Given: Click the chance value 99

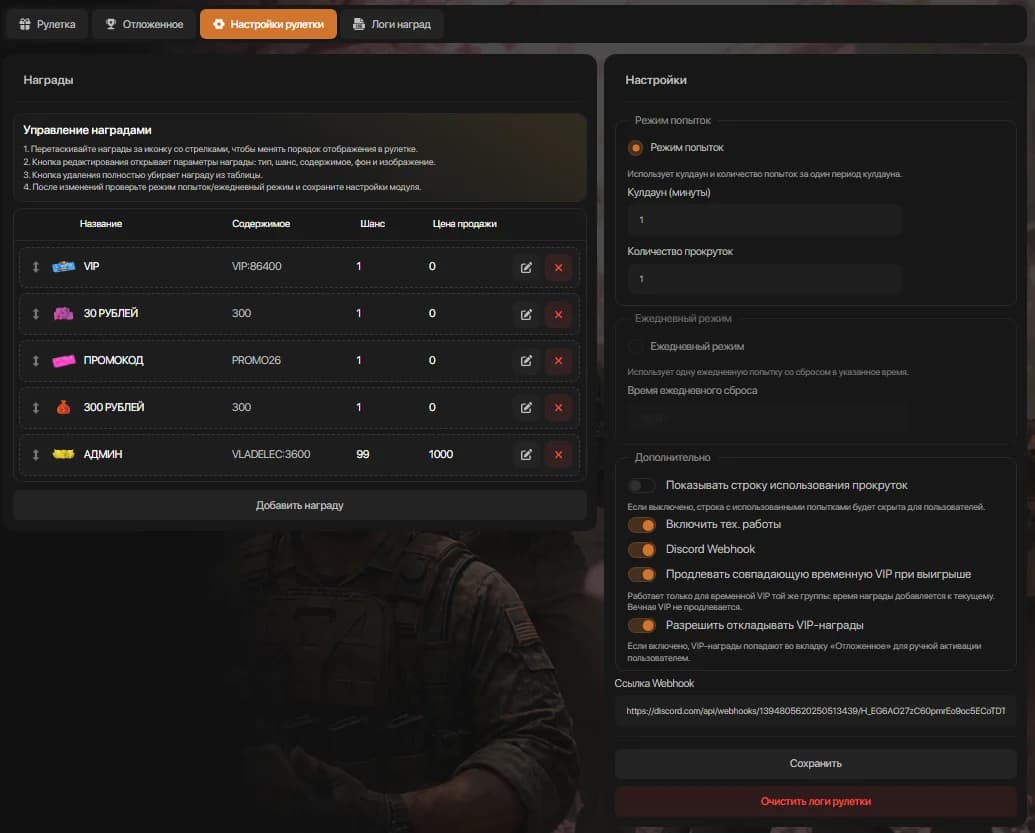Looking at the screenshot, I should [362, 454].
